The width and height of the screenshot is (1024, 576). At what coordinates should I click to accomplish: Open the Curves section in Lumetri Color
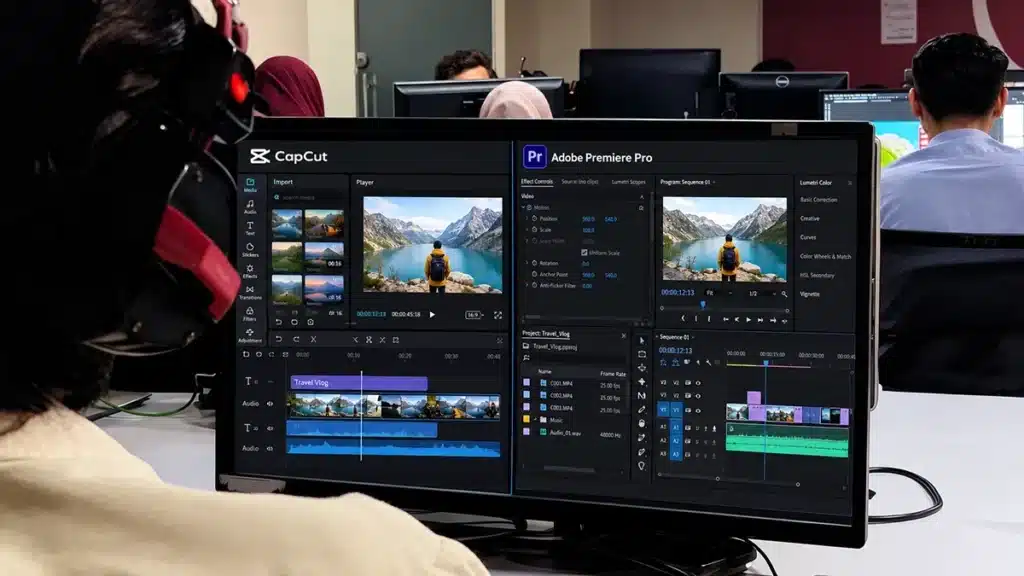click(808, 238)
